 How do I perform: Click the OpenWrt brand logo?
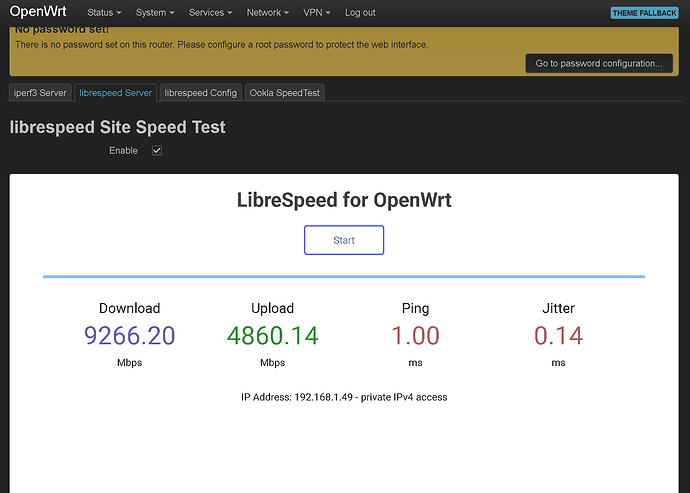pyautogui.click(x=38, y=11)
